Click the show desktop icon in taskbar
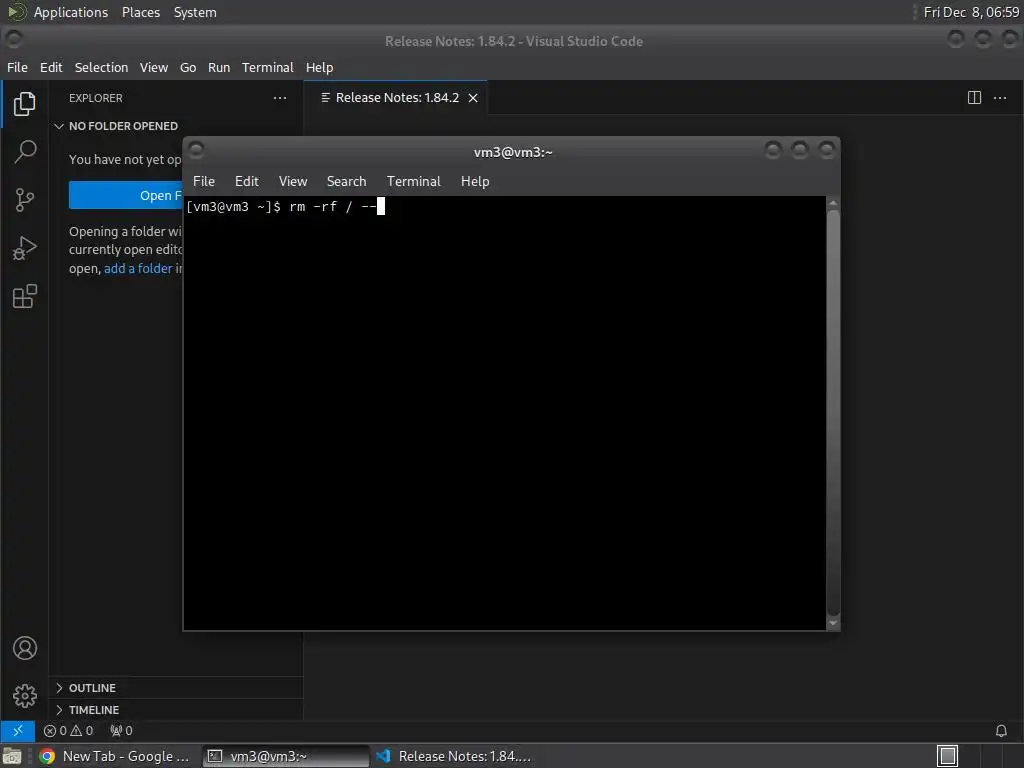Image resolution: width=1024 pixels, height=768 pixels. [x=12, y=756]
